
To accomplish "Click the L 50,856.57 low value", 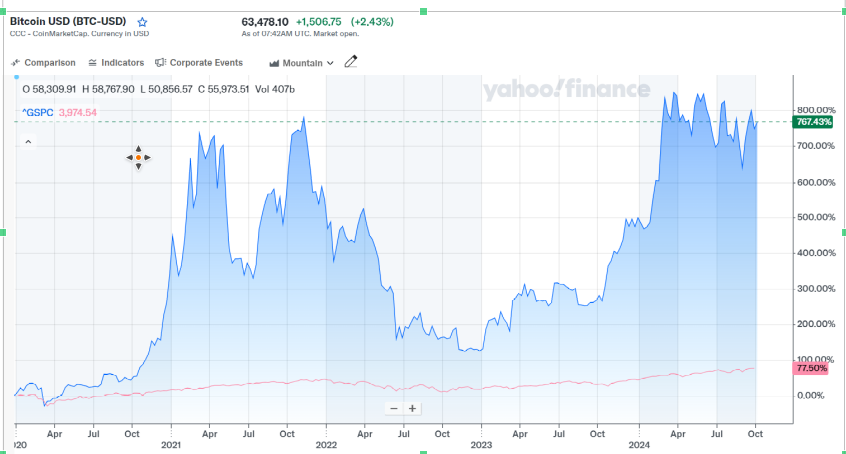I will click(166, 90).
